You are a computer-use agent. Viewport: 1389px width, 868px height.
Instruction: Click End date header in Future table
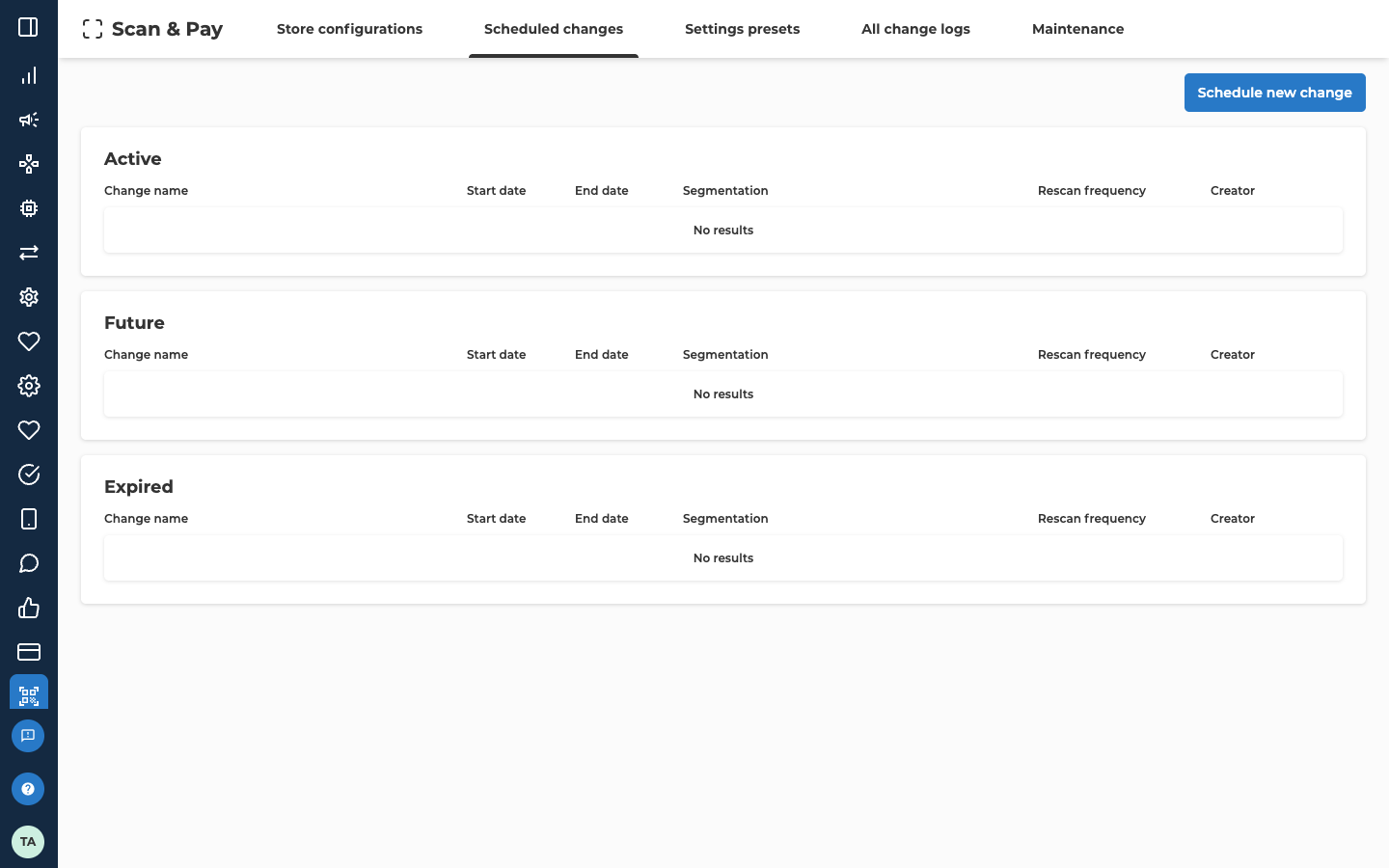coord(602,355)
